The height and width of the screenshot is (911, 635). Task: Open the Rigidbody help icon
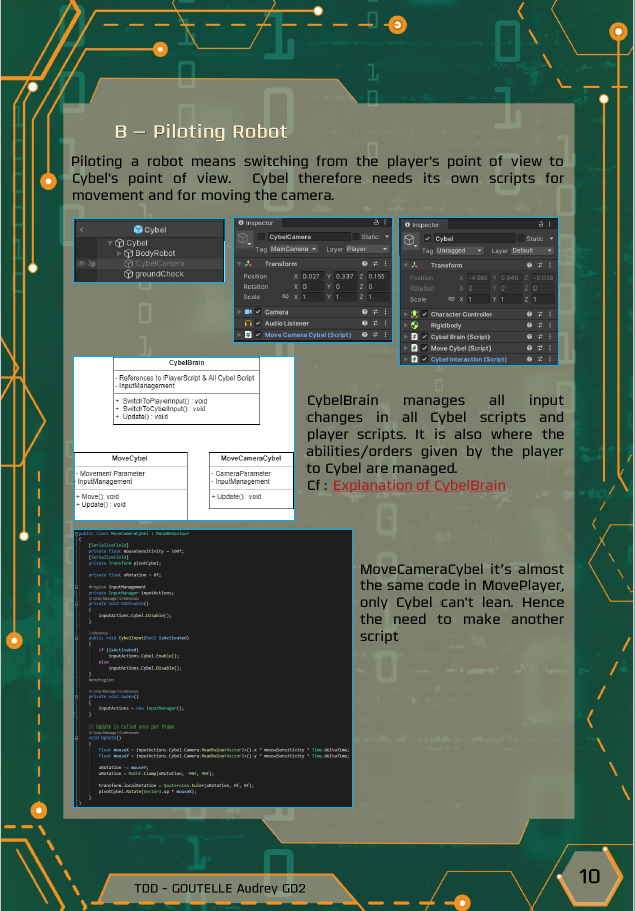529,325
